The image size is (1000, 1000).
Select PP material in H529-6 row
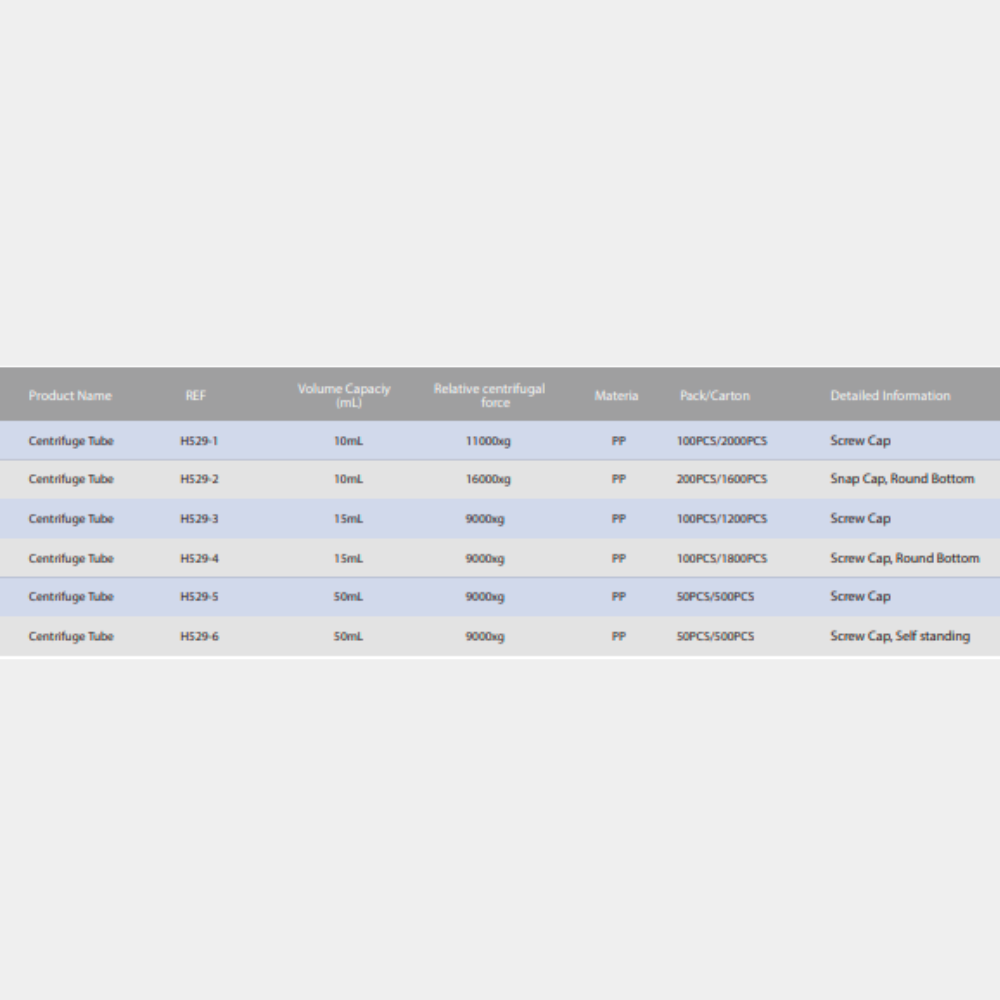[x=619, y=636]
